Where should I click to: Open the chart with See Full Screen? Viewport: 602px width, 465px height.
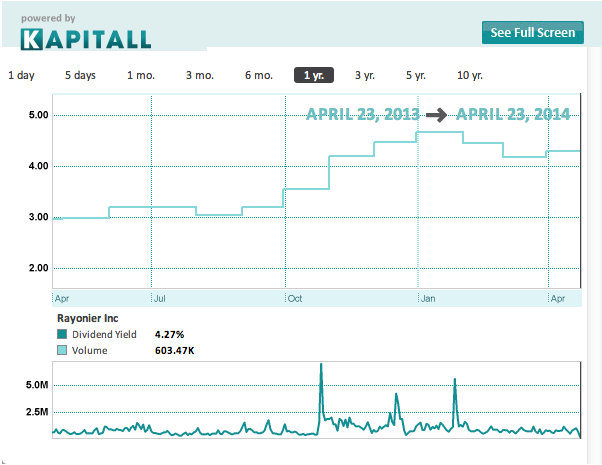(533, 33)
